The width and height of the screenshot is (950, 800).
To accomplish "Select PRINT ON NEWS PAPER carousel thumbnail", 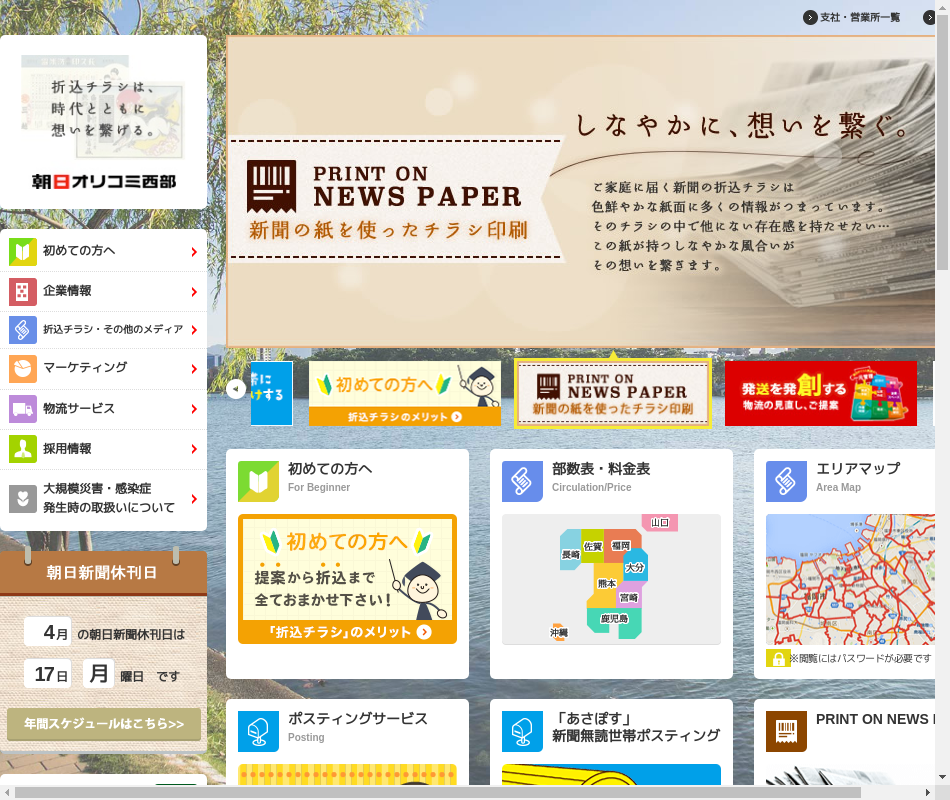I will pos(613,393).
